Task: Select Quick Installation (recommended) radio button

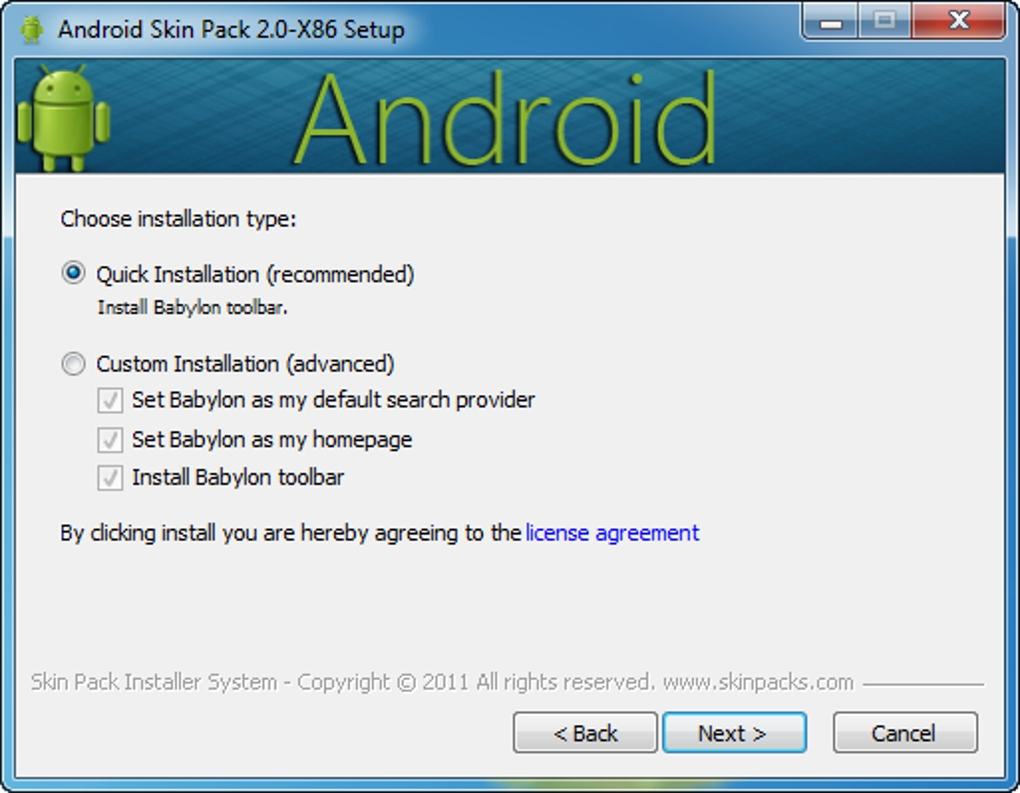Action: pyautogui.click(x=73, y=273)
